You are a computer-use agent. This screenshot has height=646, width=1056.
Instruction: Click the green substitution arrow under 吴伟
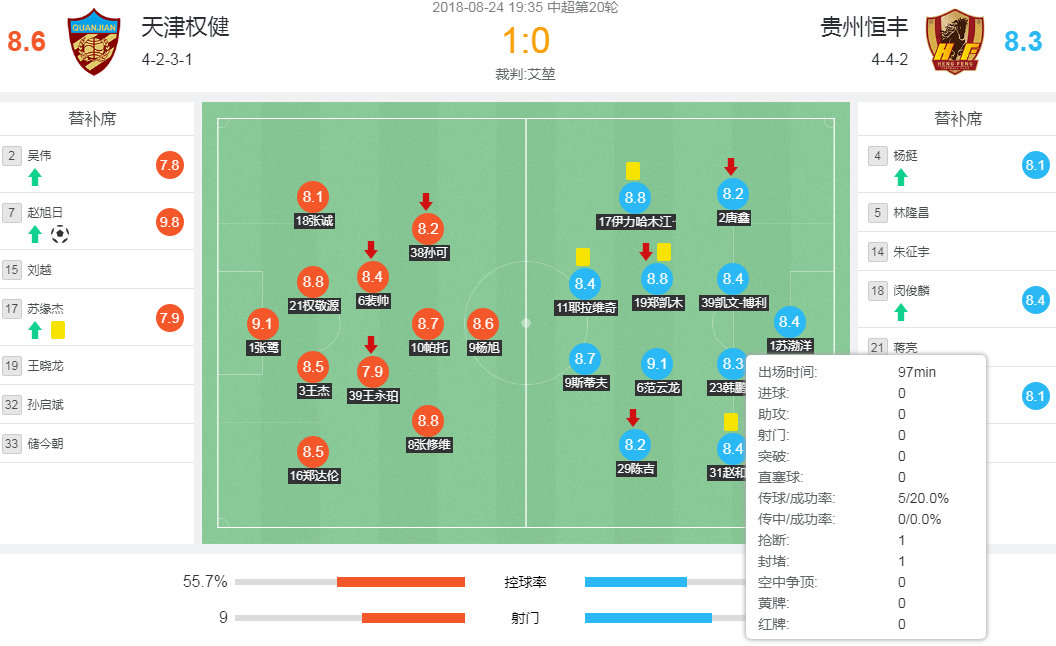[x=35, y=177]
